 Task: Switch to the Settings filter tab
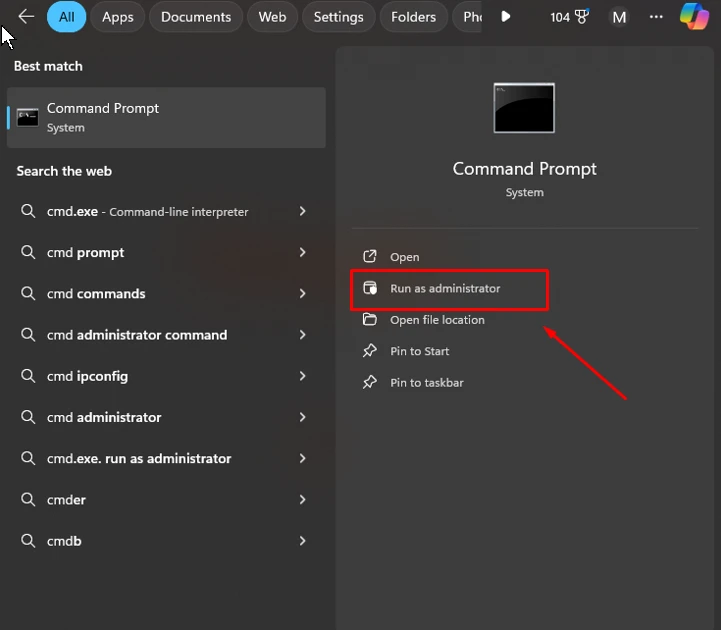(x=338, y=17)
